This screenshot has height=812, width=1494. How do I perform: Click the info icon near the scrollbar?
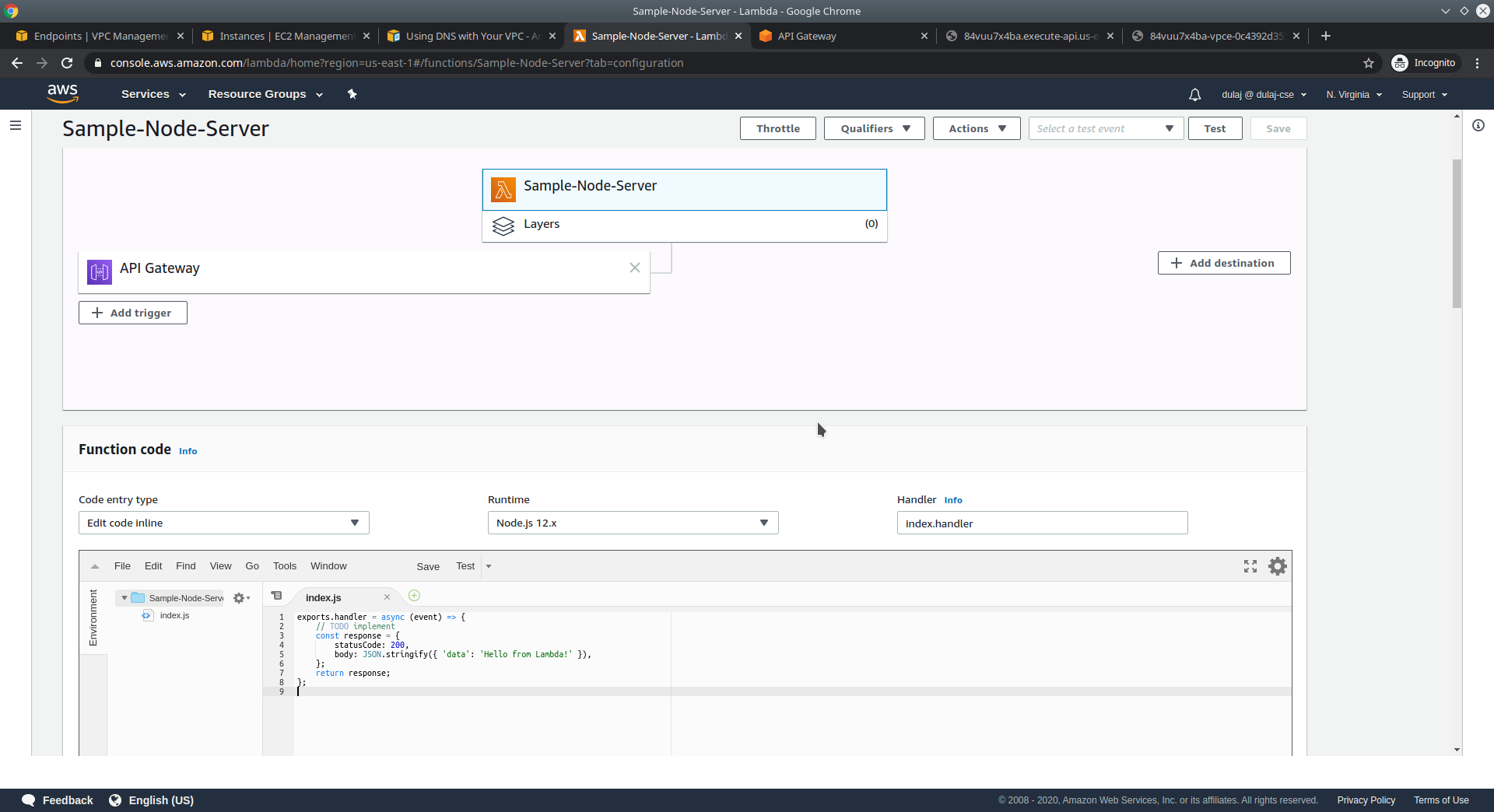point(1478,125)
